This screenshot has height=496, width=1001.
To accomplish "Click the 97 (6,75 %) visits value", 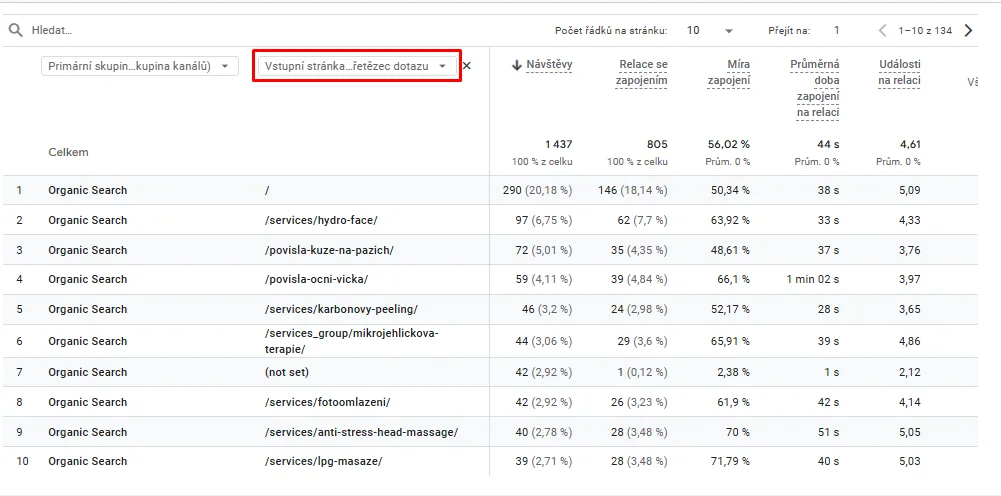I will [x=543, y=220].
